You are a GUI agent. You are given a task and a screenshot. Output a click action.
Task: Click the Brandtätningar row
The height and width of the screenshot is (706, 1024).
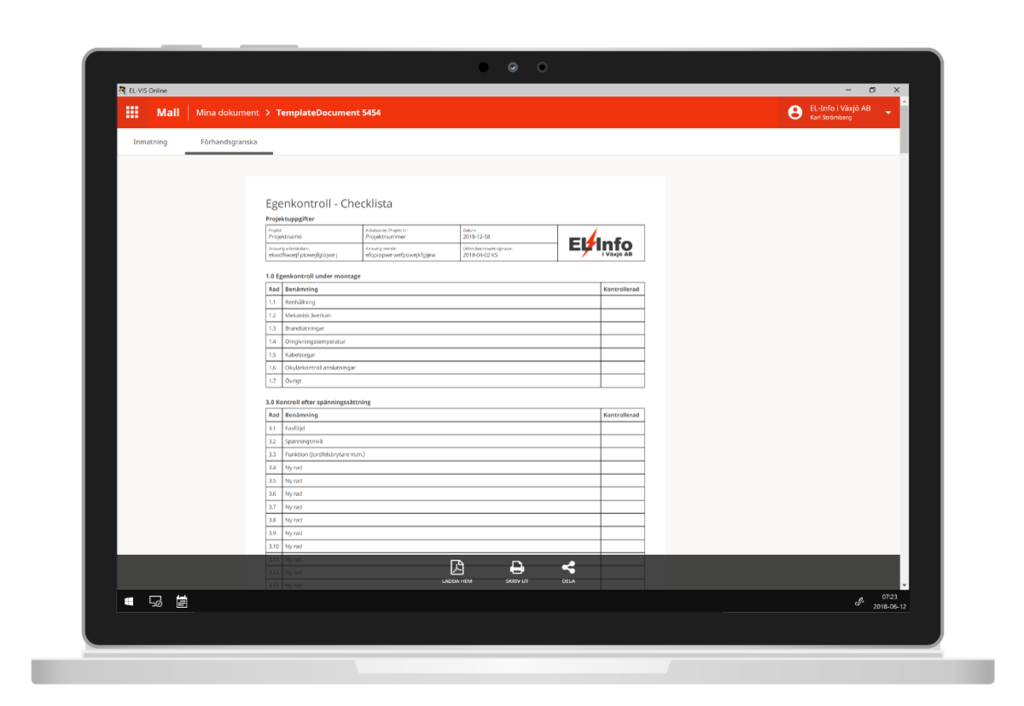(x=455, y=329)
